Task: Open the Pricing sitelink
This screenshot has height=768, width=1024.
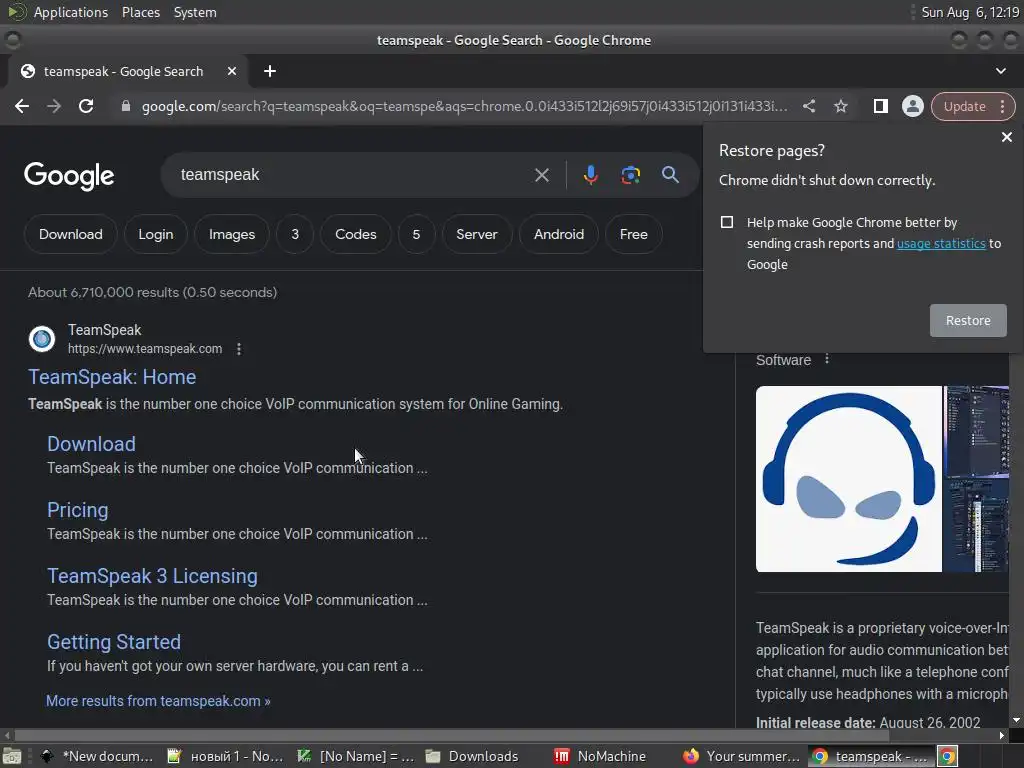Action: [x=78, y=510]
